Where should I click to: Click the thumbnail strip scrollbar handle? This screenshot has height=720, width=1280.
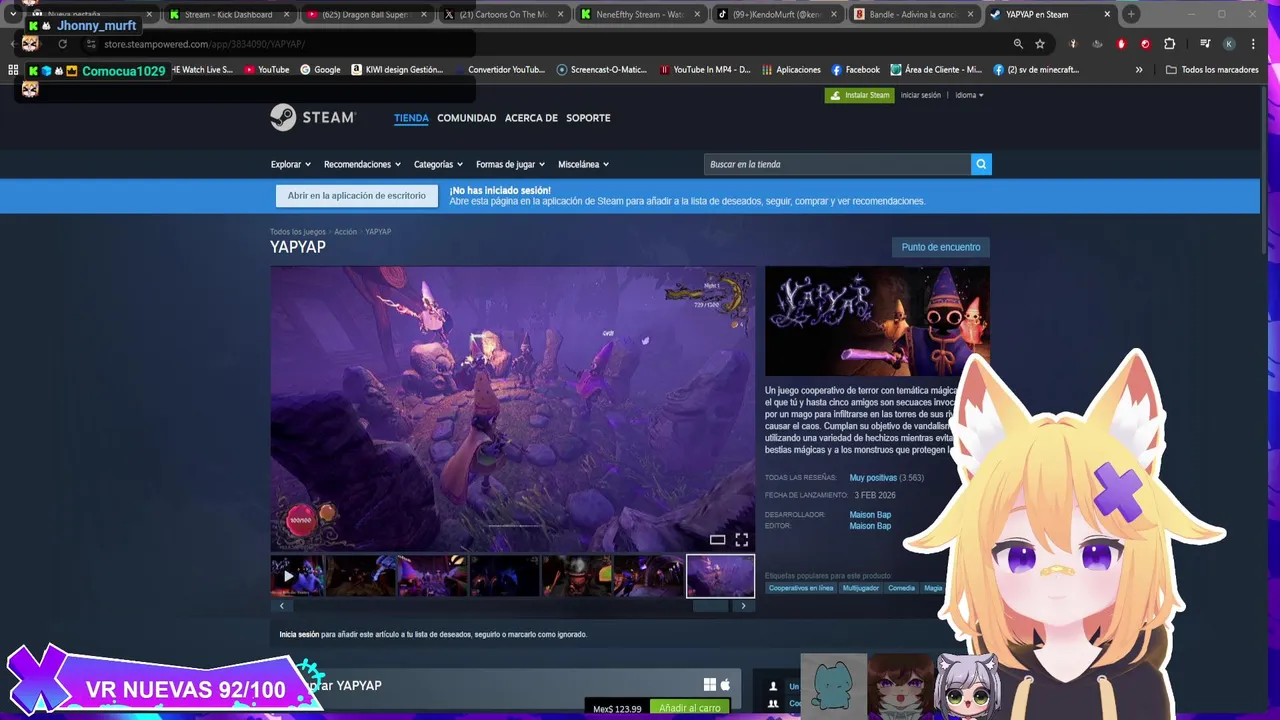coord(711,606)
